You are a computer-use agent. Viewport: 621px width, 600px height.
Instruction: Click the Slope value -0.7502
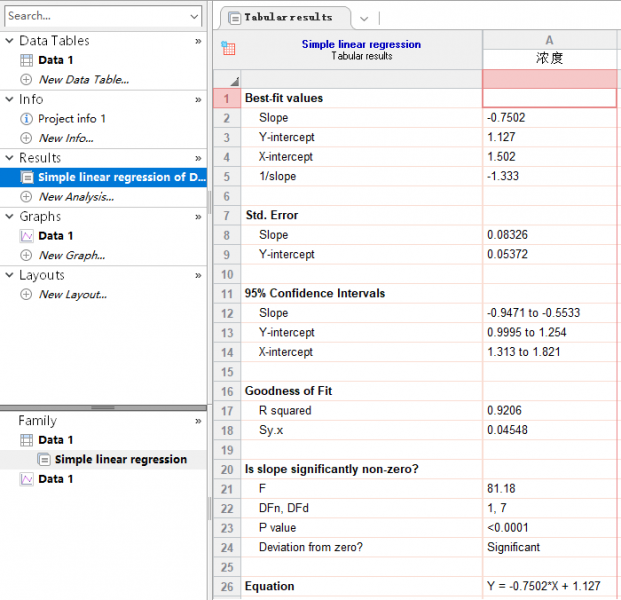click(506, 118)
